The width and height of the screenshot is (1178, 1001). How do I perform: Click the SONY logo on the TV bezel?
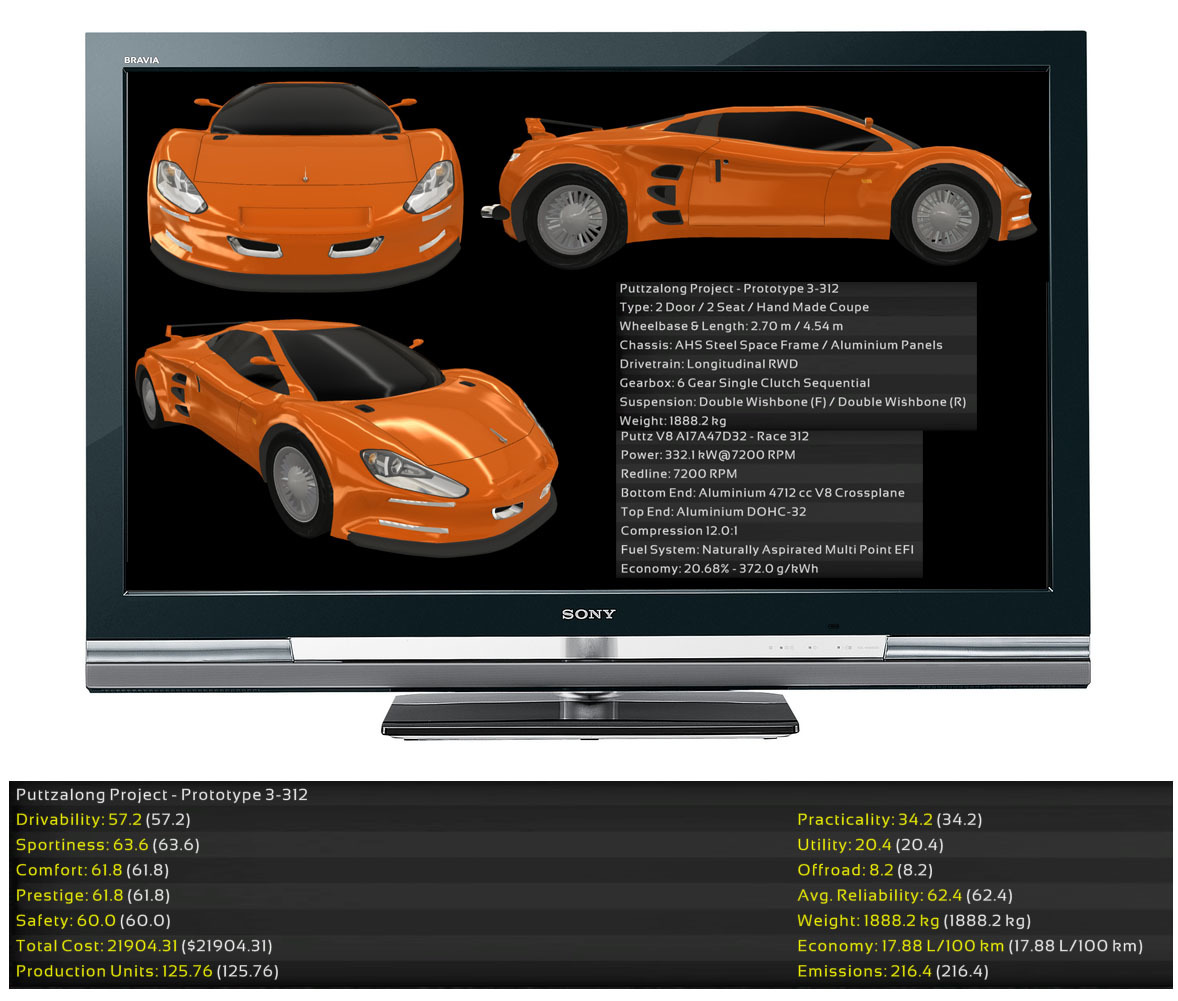(588, 614)
